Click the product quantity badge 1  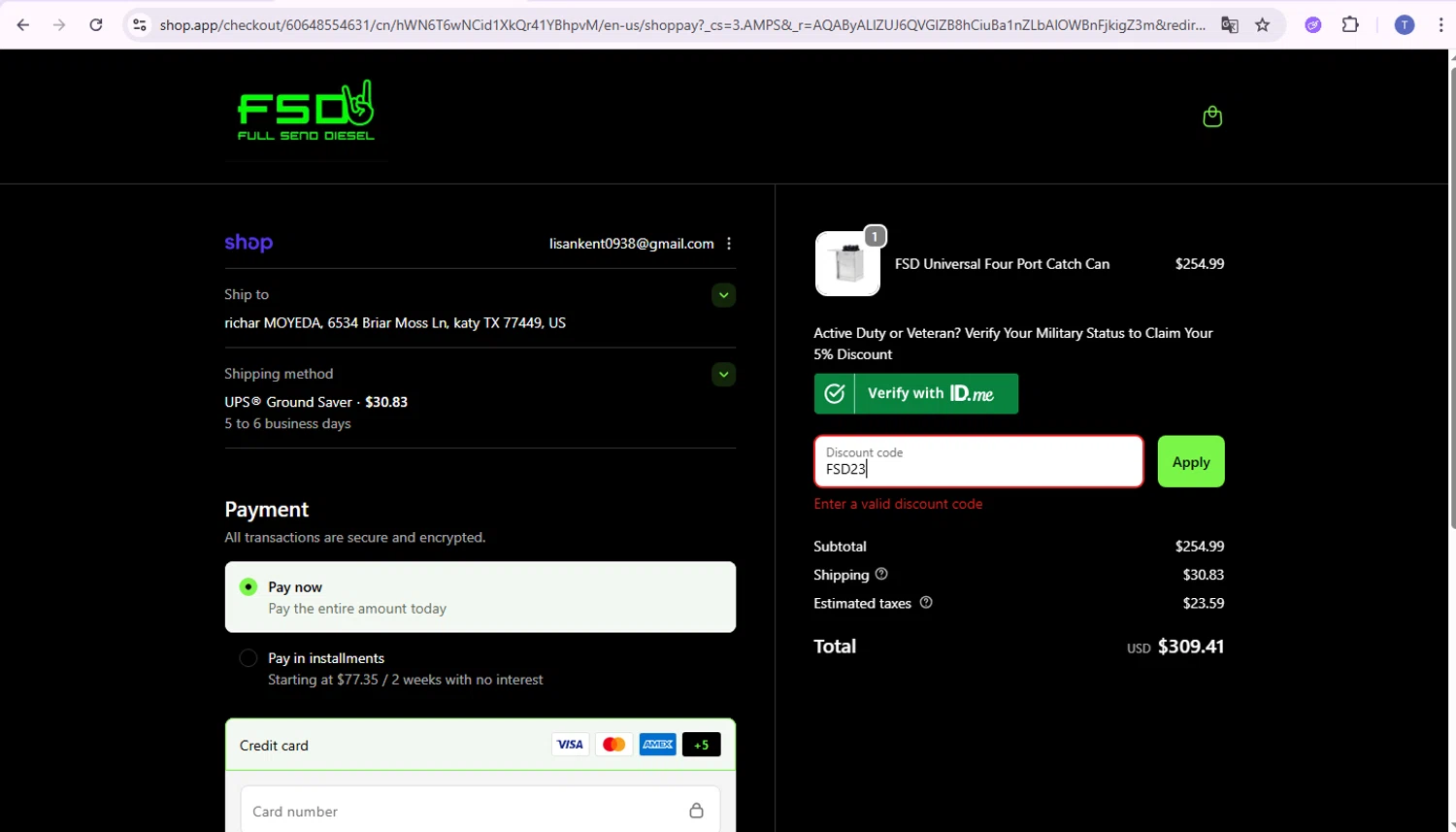(875, 236)
